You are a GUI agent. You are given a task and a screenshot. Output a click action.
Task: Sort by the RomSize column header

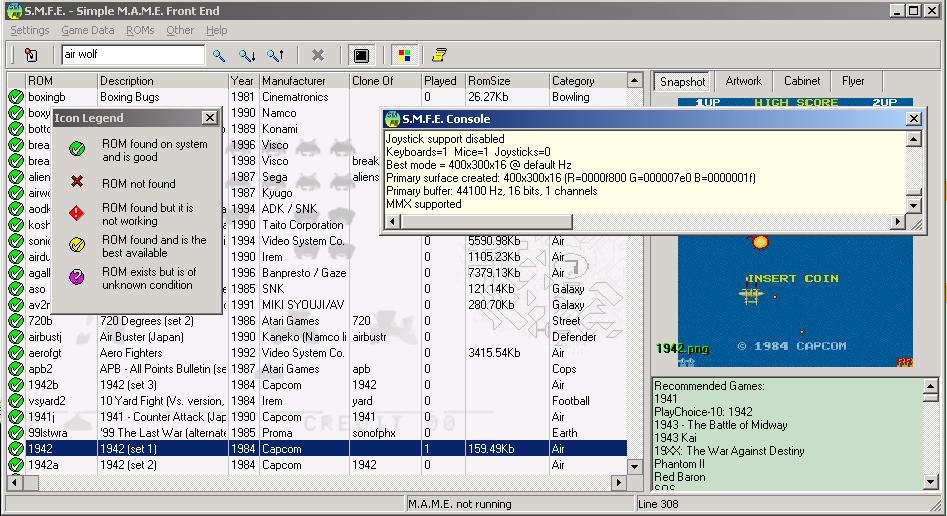[507, 80]
